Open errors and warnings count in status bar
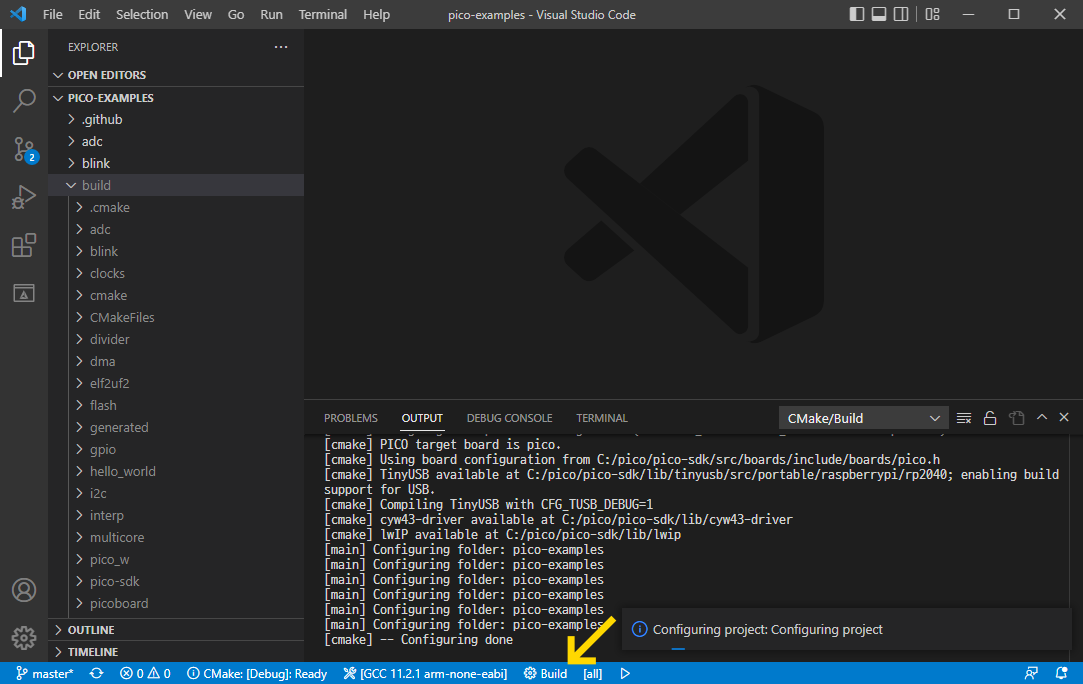1083x684 pixels. 145,674
